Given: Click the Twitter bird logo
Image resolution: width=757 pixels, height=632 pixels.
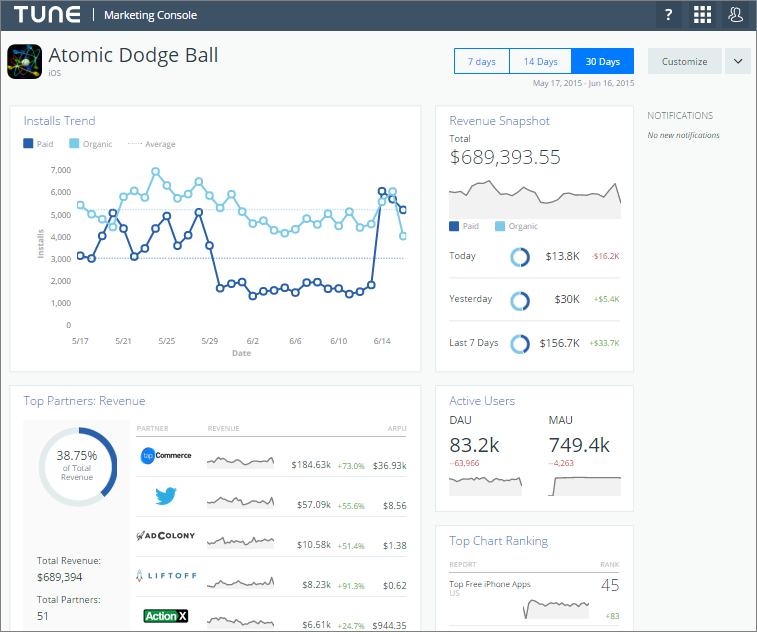Looking at the screenshot, I should coord(166,496).
